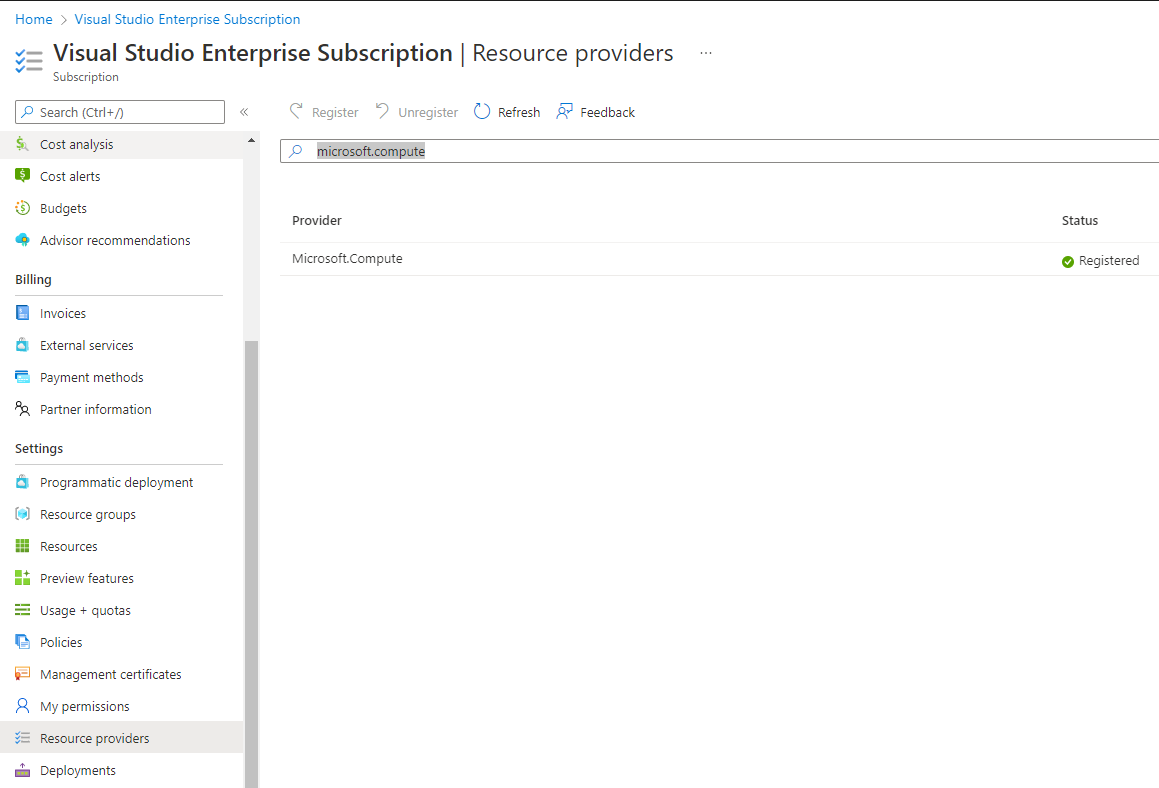The width and height of the screenshot is (1159, 788).
Task: Collapse the sidebar with double chevron
Action: (x=244, y=112)
